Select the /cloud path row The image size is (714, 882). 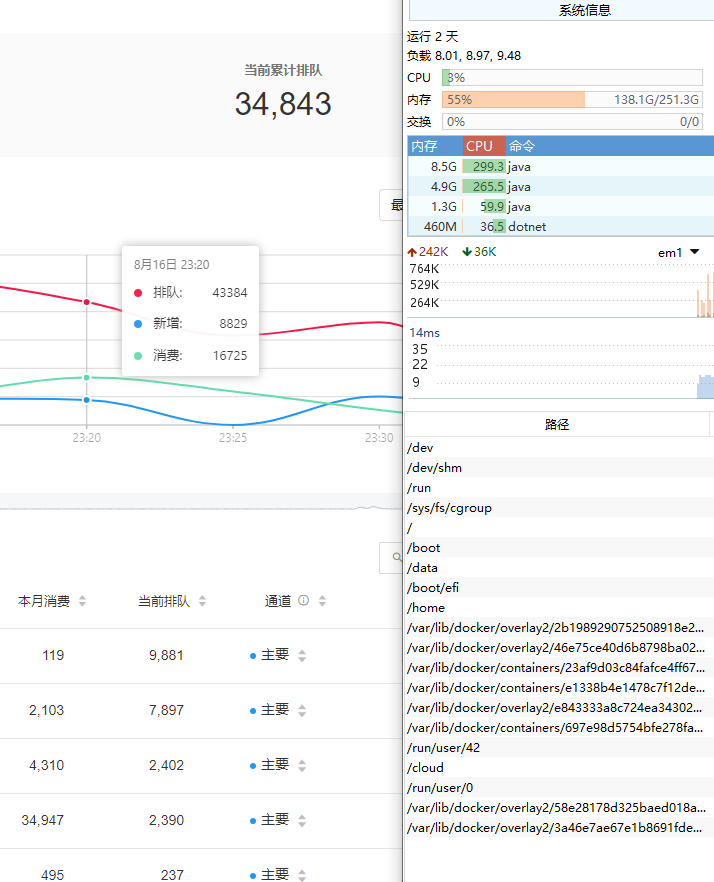426,768
